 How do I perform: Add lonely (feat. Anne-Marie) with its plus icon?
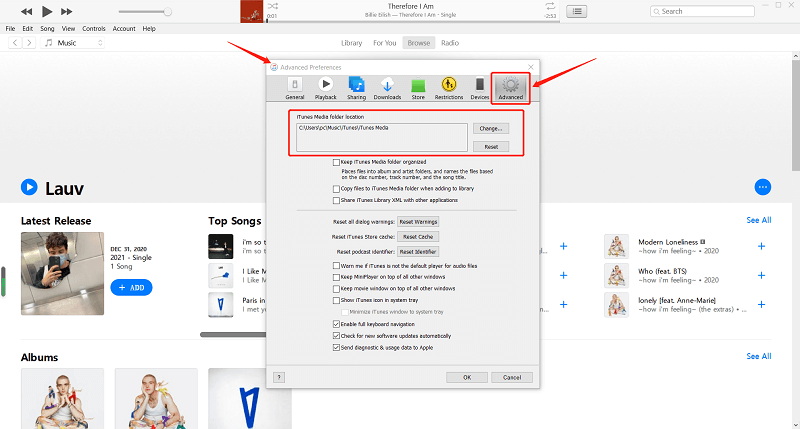761,305
